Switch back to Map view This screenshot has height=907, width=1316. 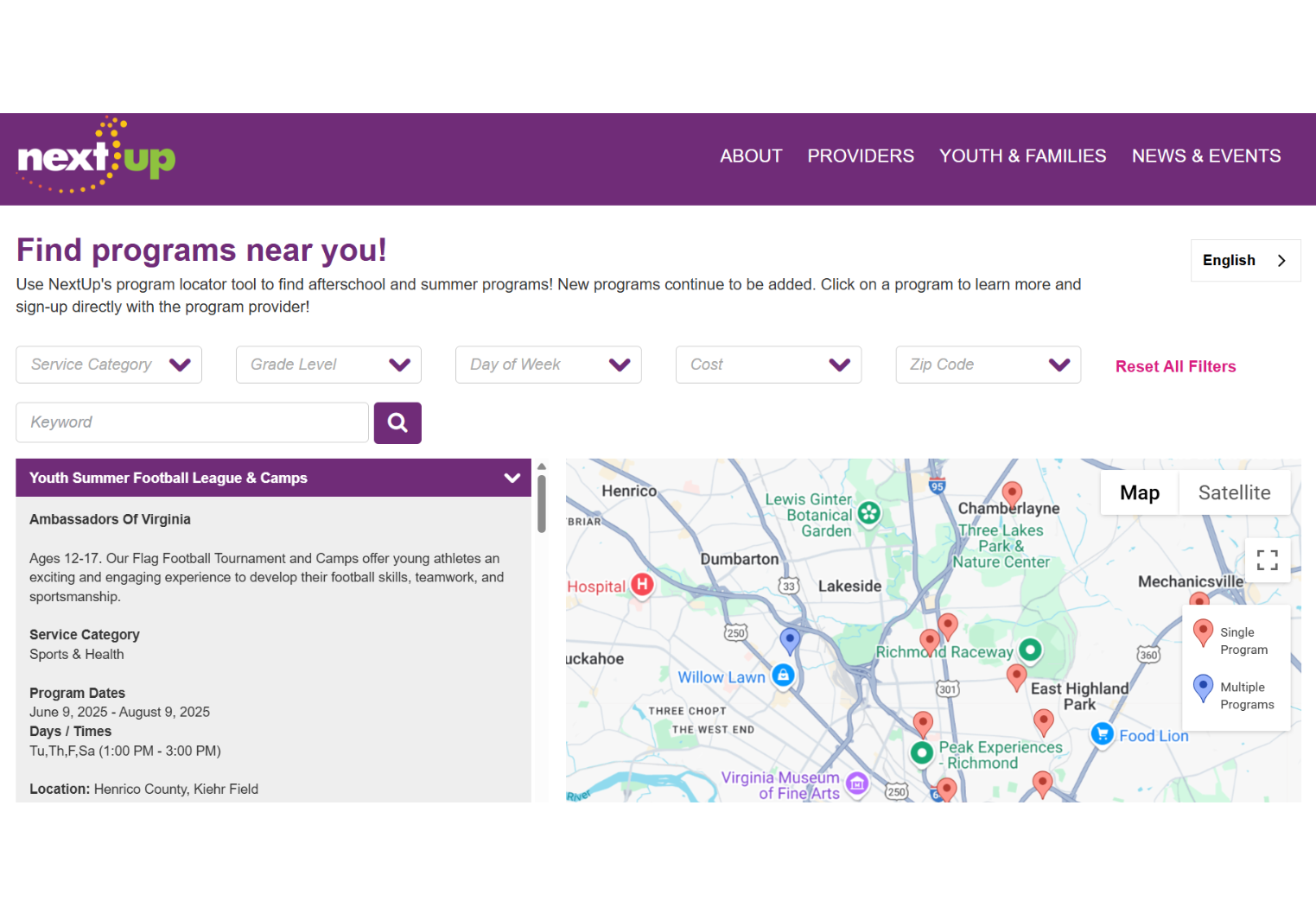1139,492
